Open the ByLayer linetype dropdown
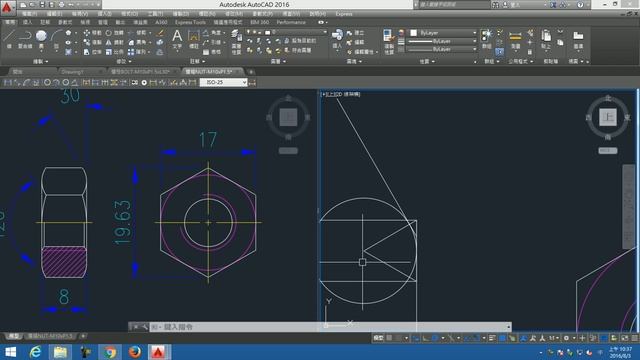 tap(443, 49)
